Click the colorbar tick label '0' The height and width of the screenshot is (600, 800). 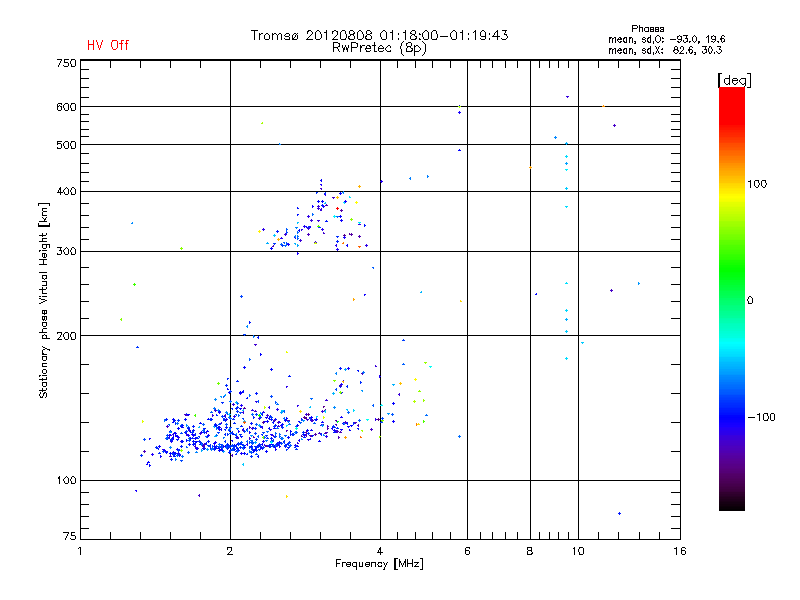(750, 301)
